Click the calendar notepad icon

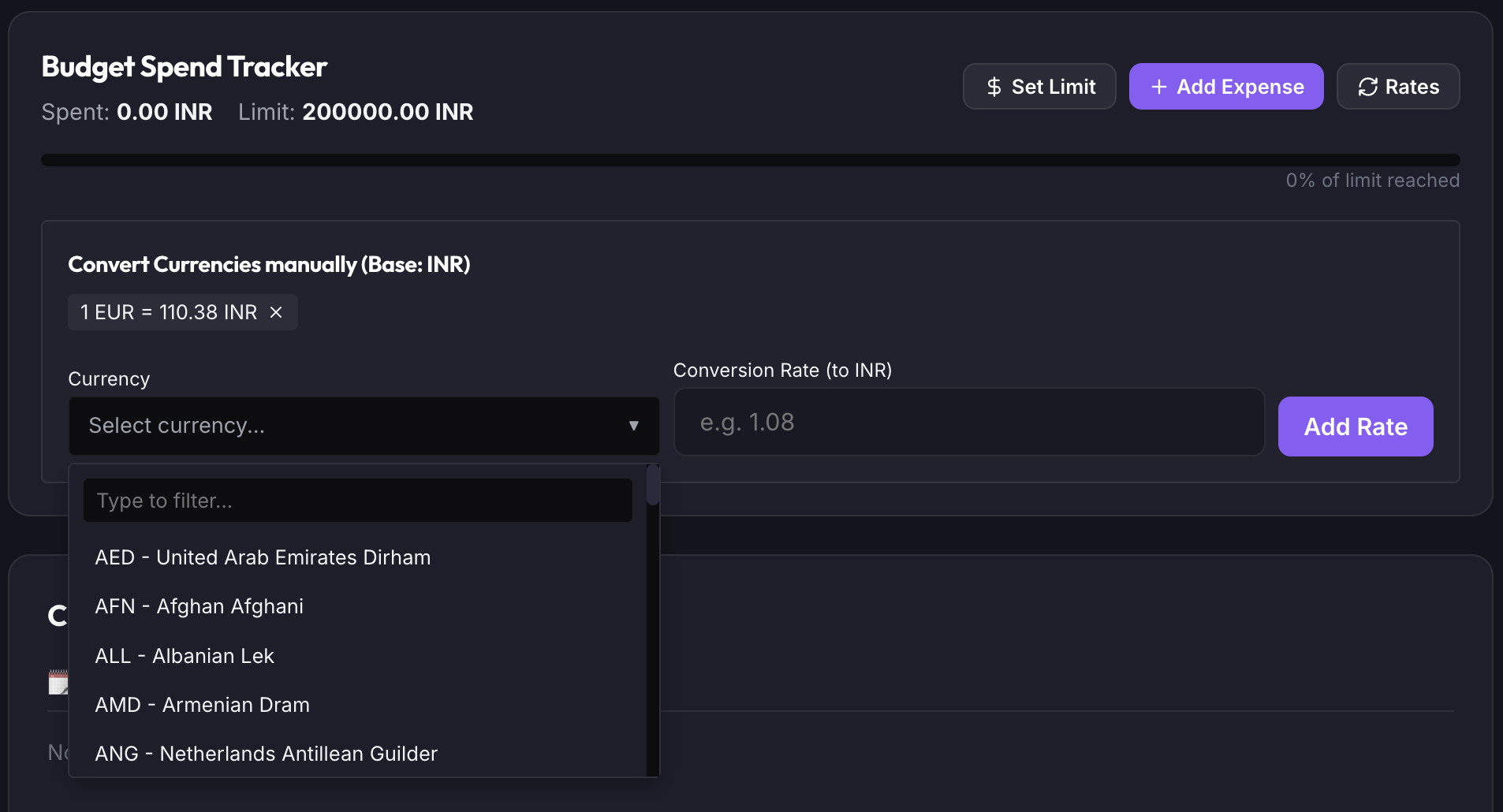point(58,683)
